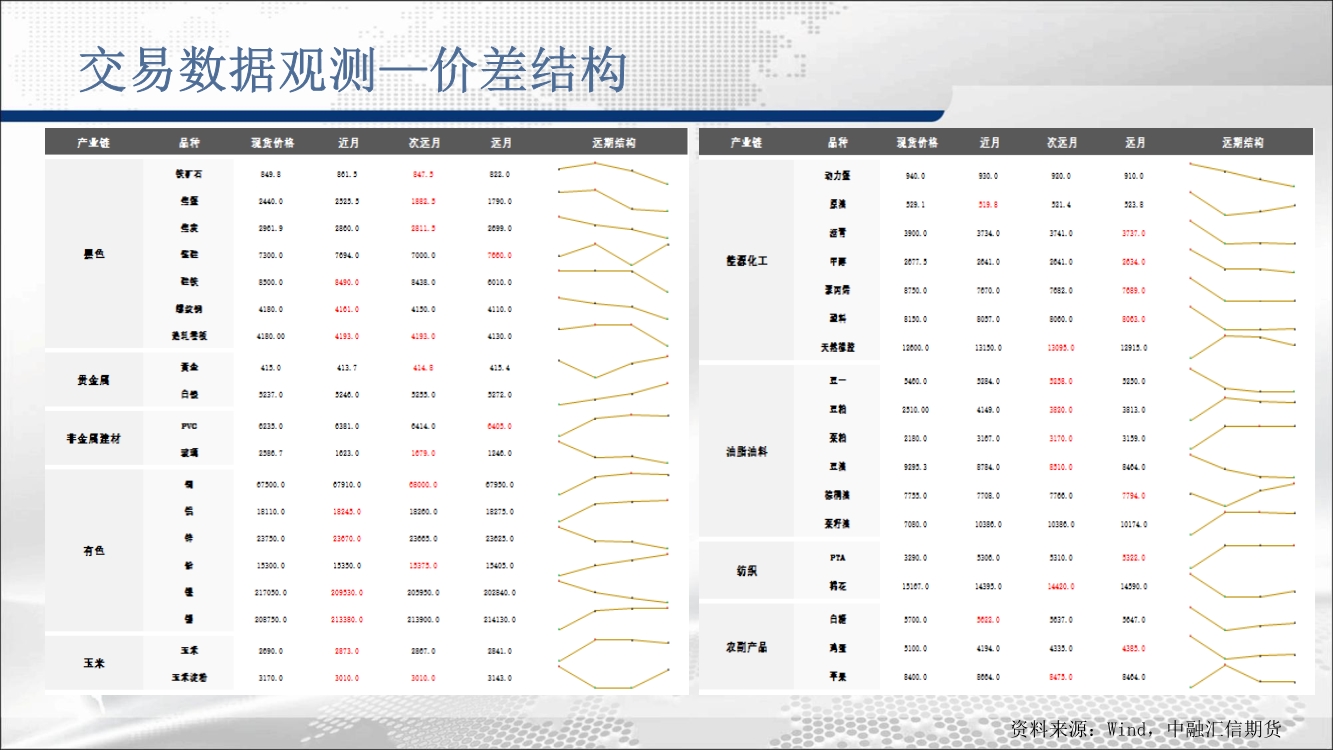Click spot price value 12600.0

914,347
